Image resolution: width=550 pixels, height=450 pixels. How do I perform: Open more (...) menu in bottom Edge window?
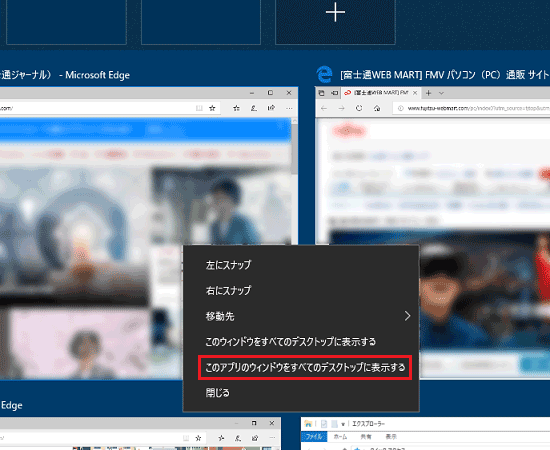point(272,438)
